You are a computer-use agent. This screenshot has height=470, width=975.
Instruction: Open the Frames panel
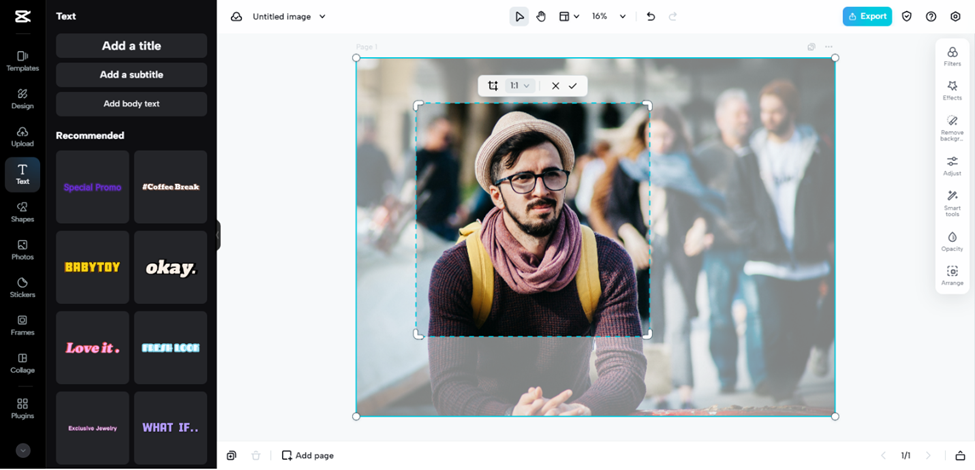point(22,325)
